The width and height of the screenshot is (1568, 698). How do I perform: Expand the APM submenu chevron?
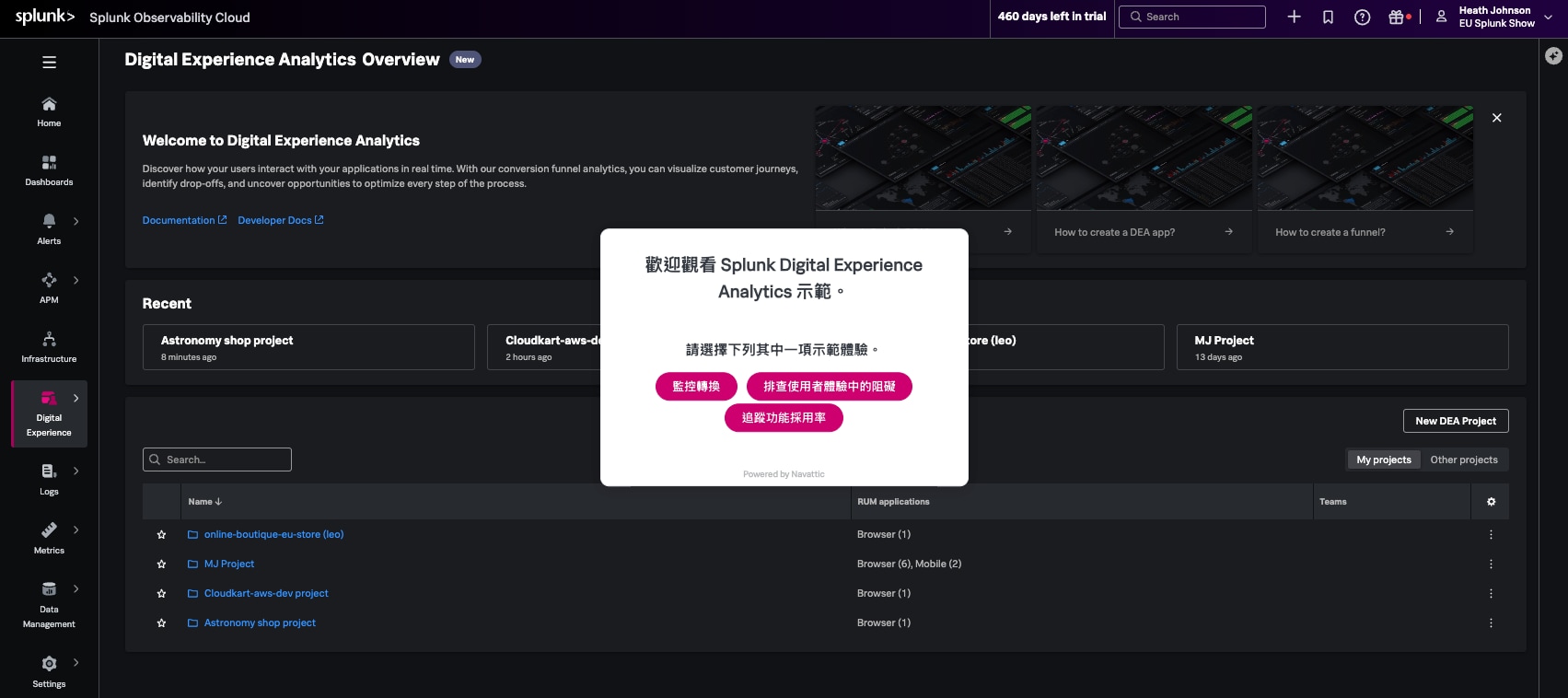[75, 280]
